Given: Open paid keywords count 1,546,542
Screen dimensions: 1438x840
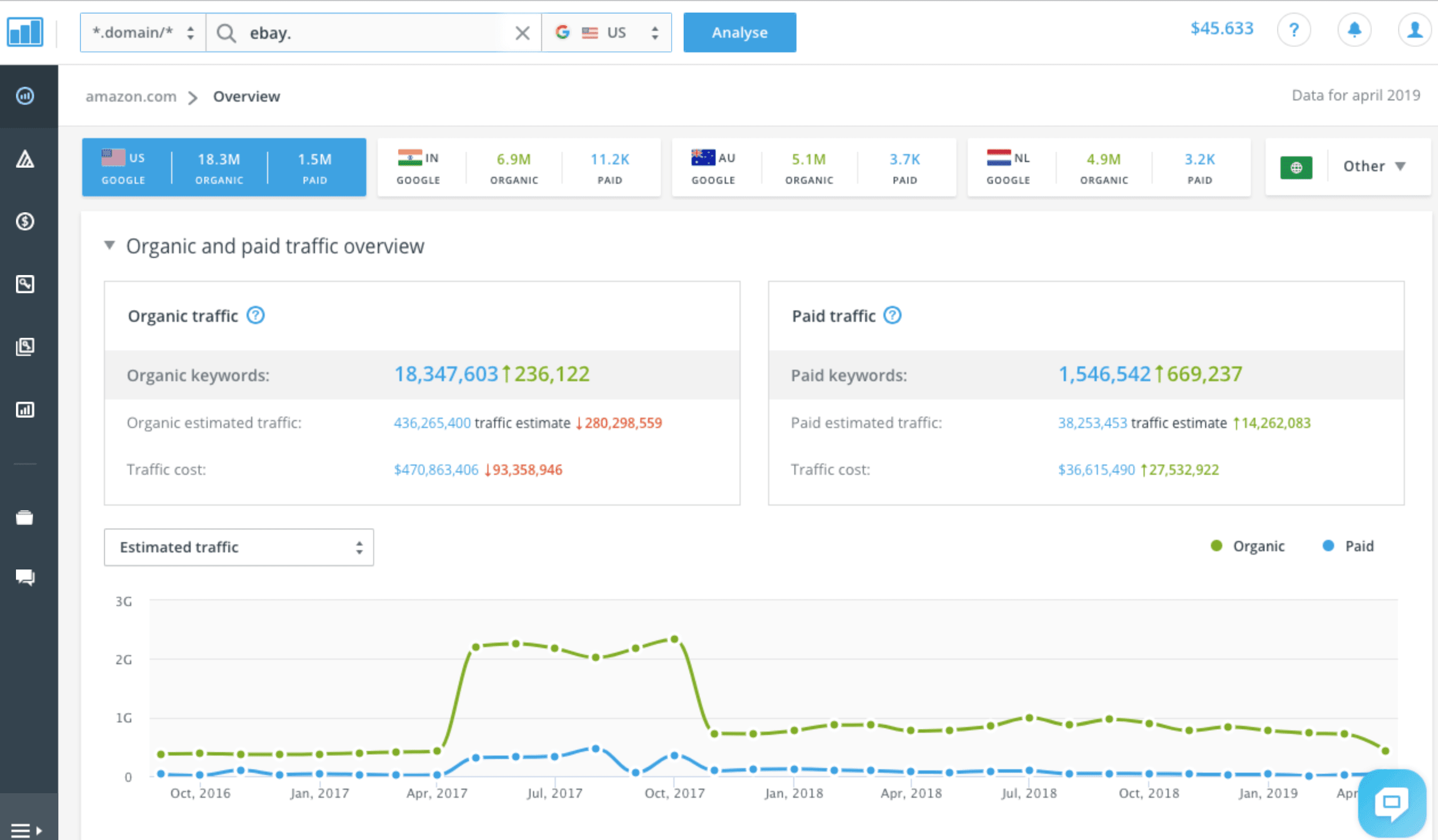Looking at the screenshot, I should point(1105,374).
